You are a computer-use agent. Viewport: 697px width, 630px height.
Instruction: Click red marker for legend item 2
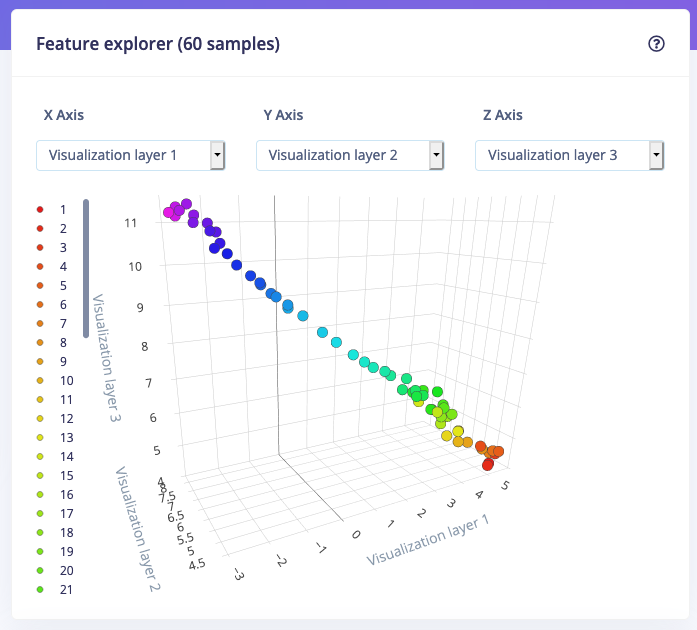pos(40,229)
